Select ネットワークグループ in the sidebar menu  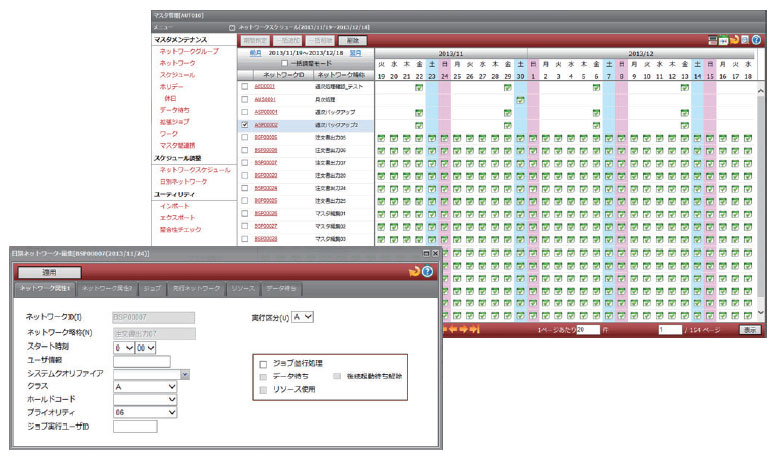[190, 50]
